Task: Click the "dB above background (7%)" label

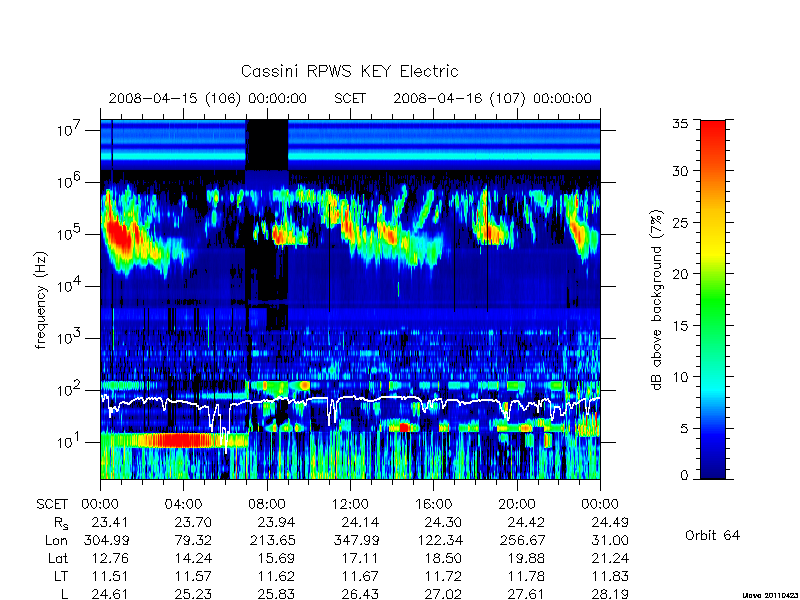Action: pyautogui.click(x=657, y=300)
